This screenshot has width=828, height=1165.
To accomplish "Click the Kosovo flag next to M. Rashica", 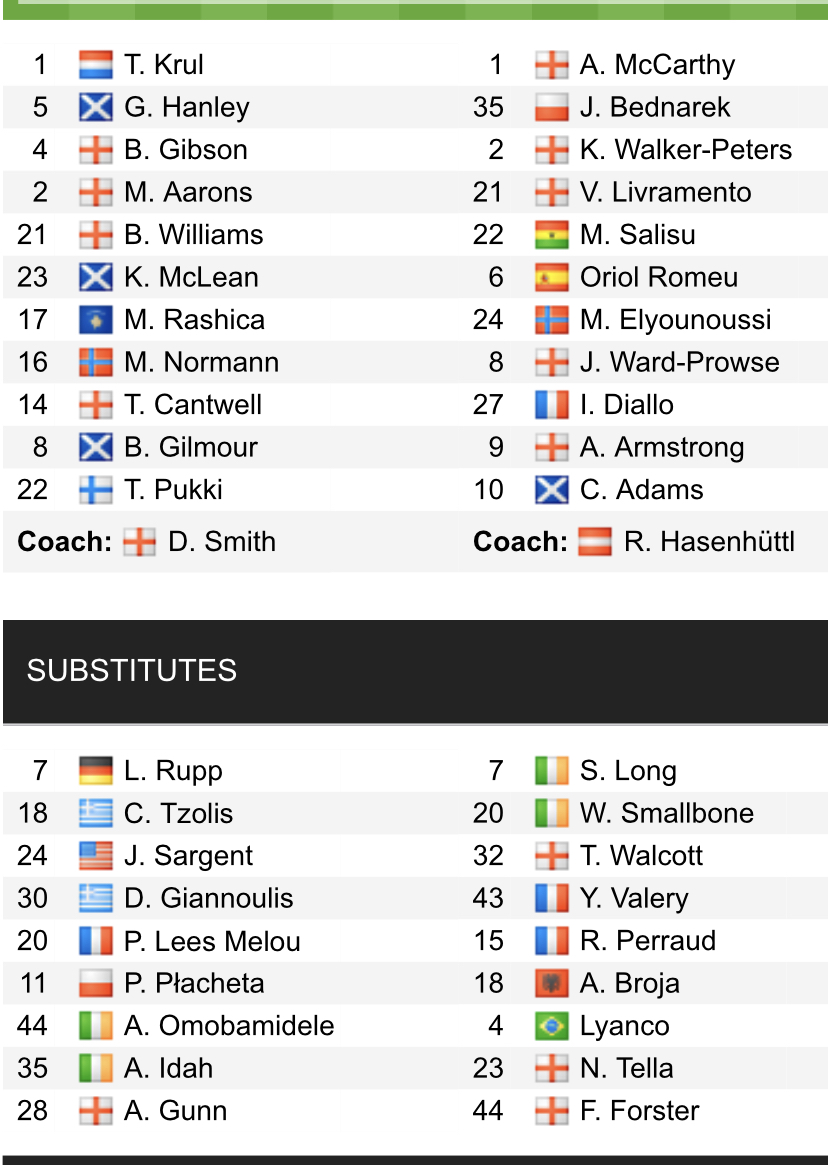I will click(96, 320).
